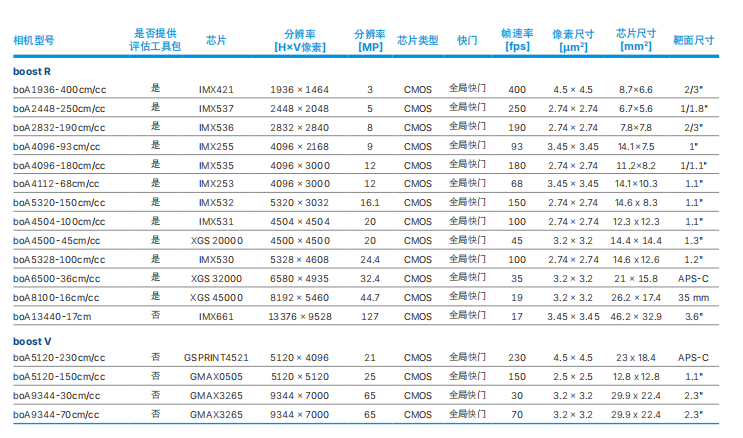Click the 13376 × 9528 resolution cell
Image resolution: width=743 pixels, height=438 pixels.
click(299, 316)
